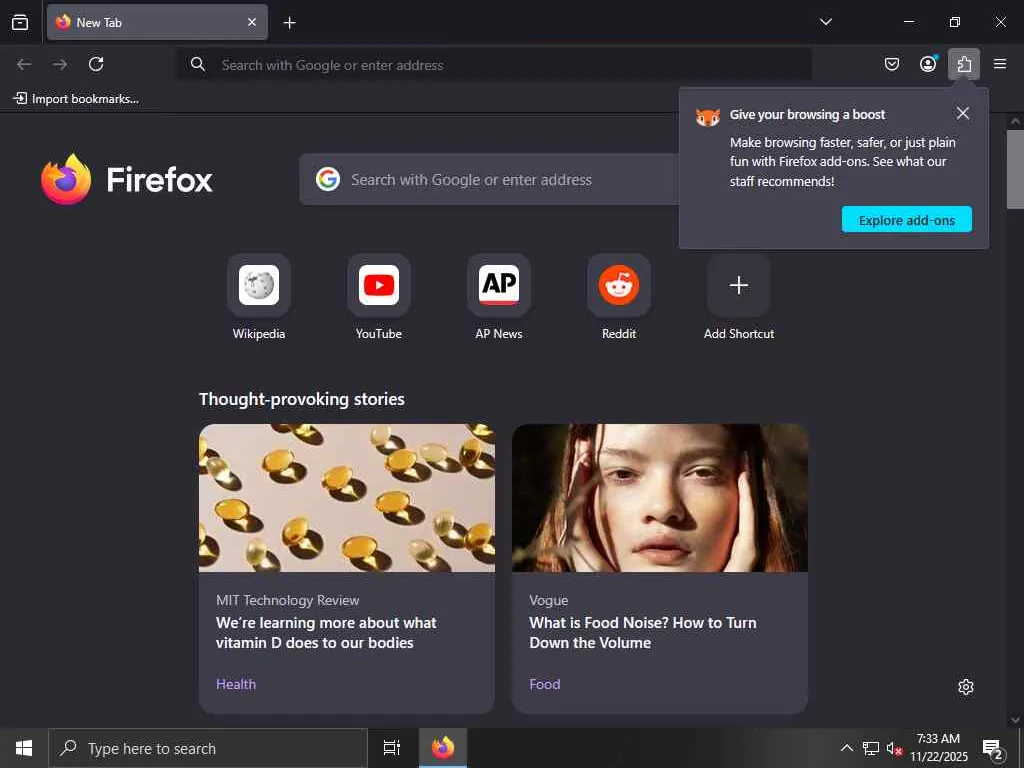Open Task View on the taskbar
The height and width of the screenshot is (768, 1024).
(392, 748)
